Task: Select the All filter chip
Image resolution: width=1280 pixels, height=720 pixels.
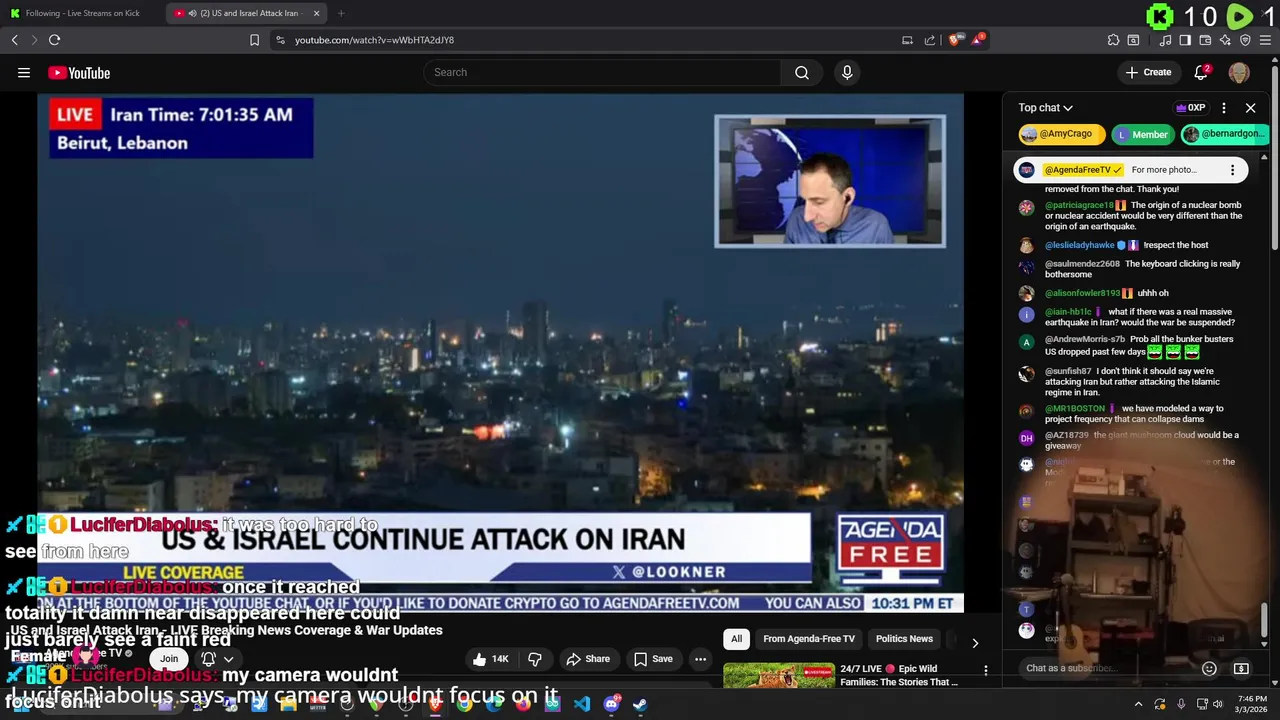Action: 736,639
